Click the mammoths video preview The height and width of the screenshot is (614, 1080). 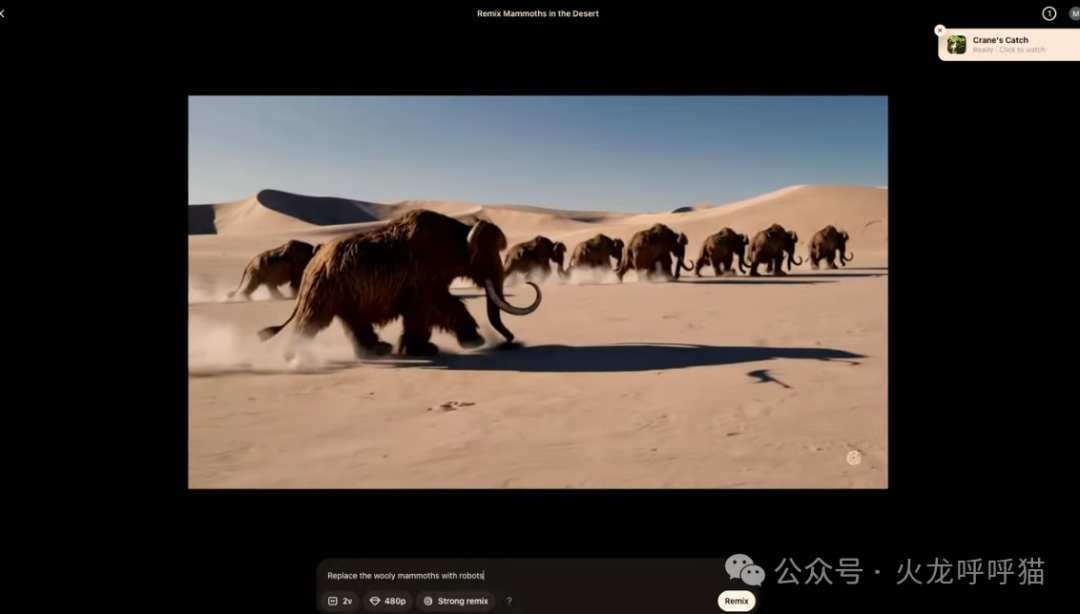(x=538, y=292)
